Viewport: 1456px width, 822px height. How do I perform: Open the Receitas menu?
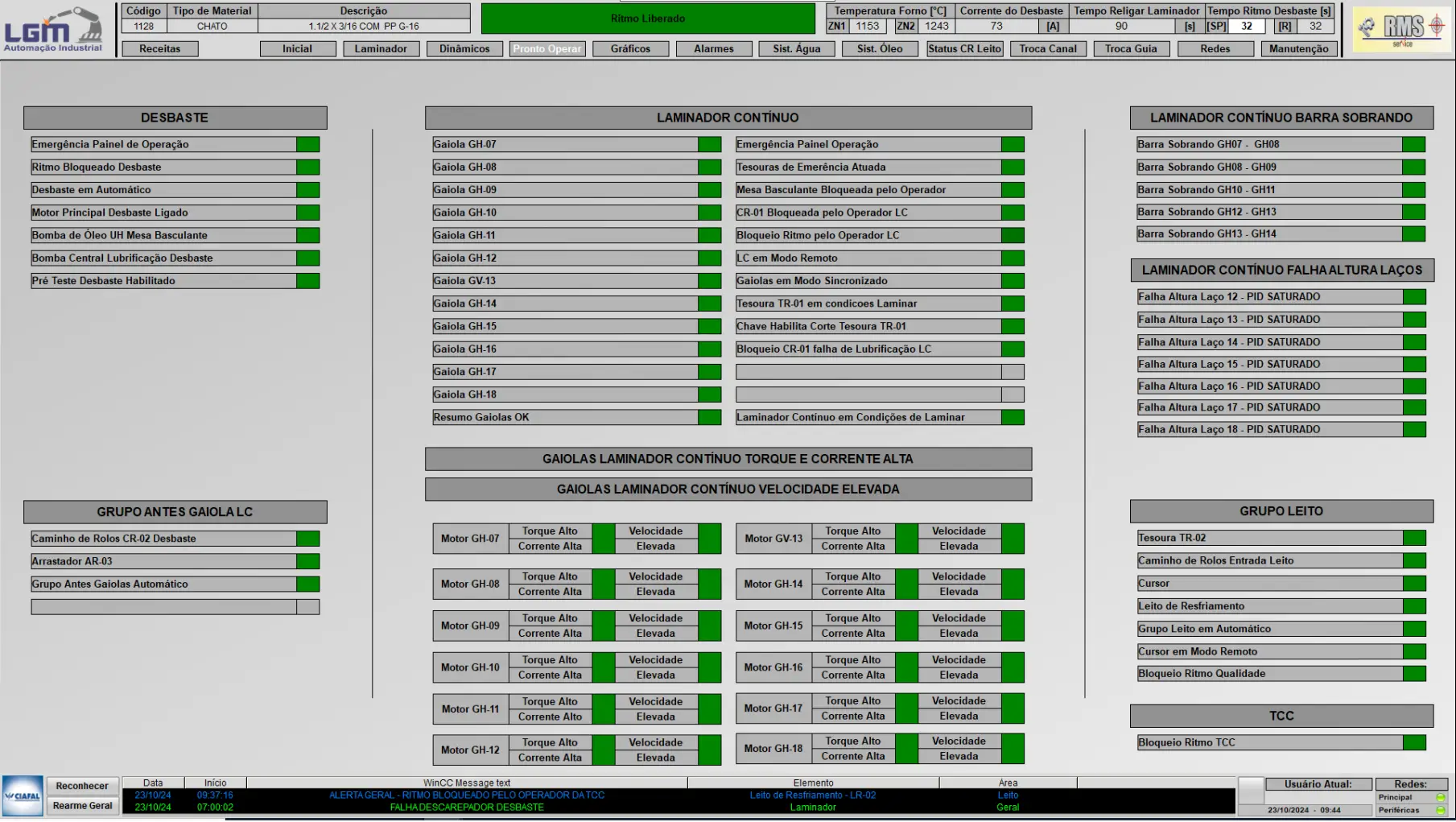159,48
